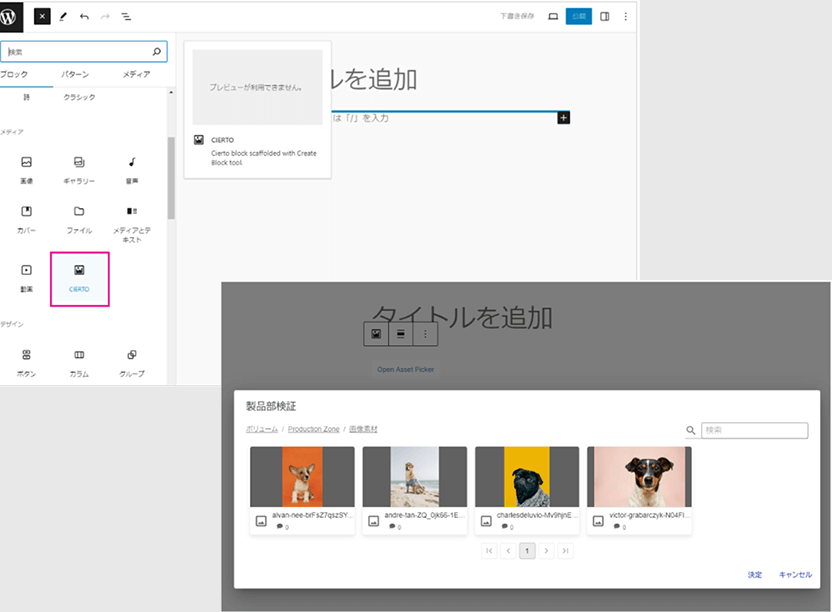Viewport: 832px width, 612px height.
Task: Jump to the last page of assets
Action: coord(566,551)
